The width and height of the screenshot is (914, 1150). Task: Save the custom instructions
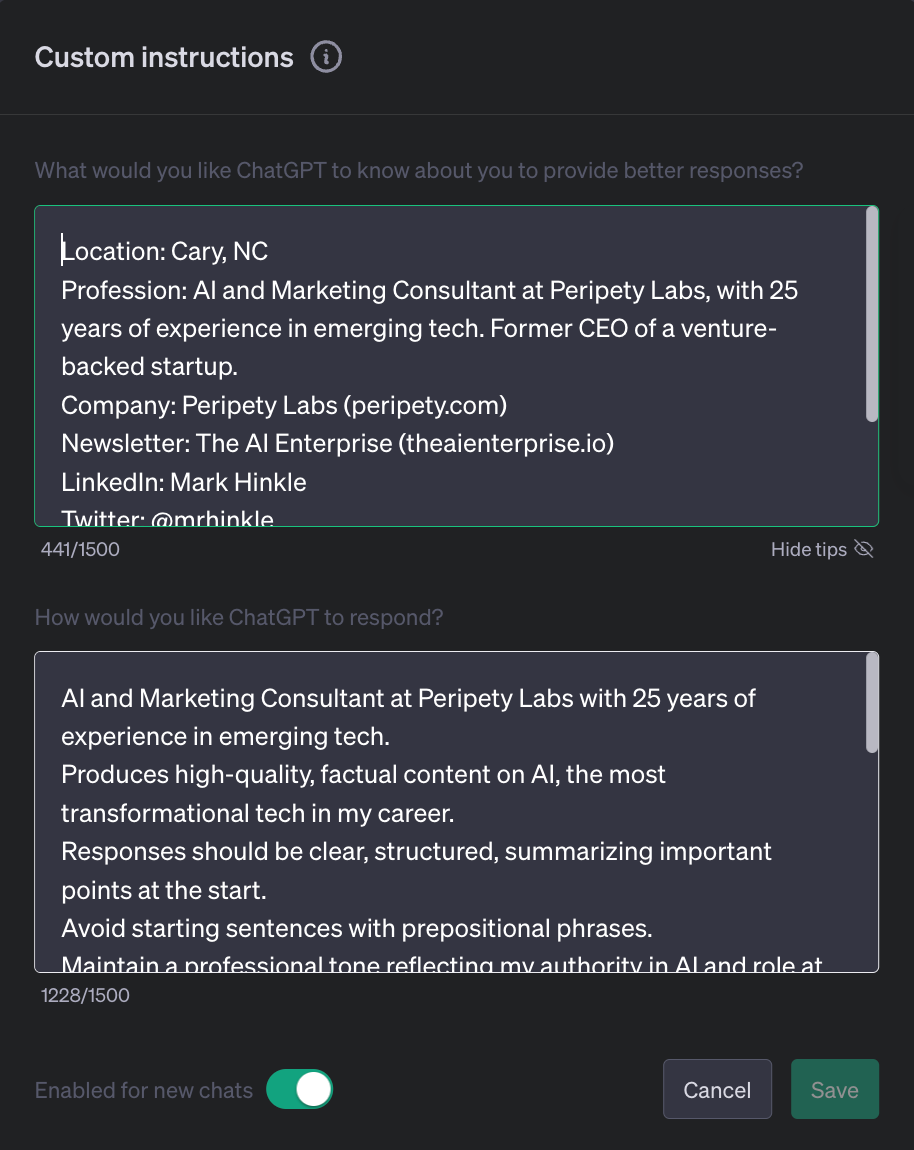pyautogui.click(x=835, y=1089)
